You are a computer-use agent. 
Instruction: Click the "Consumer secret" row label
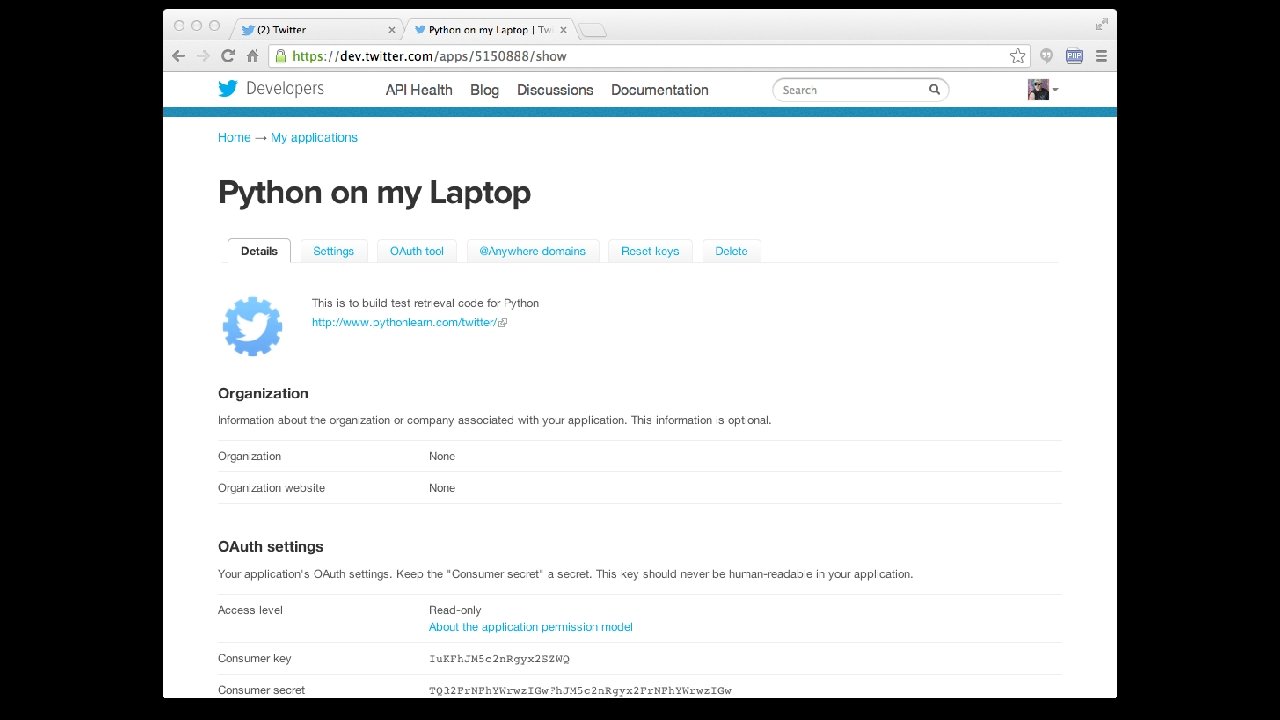(262, 691)
